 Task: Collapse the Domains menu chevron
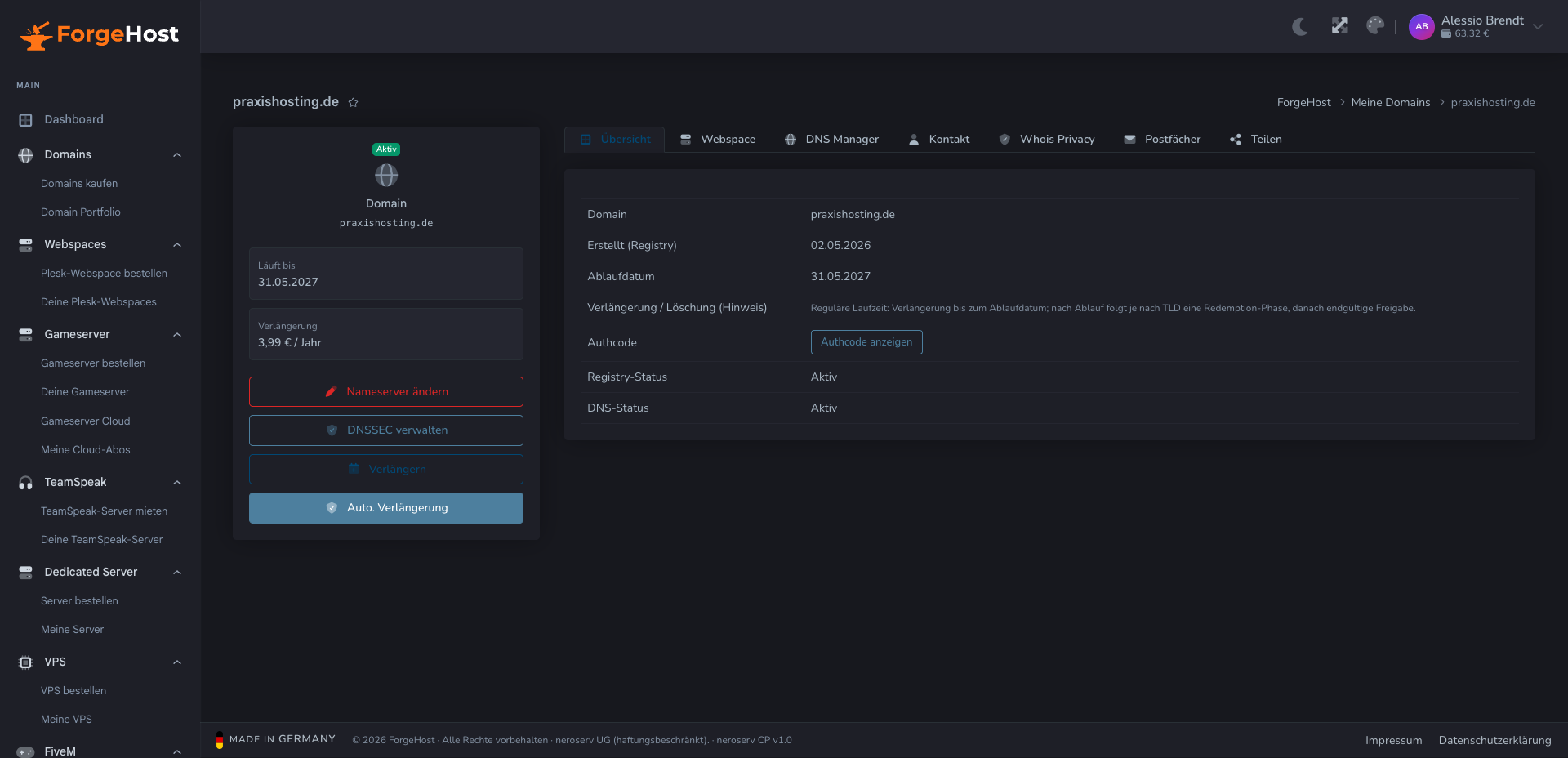pos(177,155)
